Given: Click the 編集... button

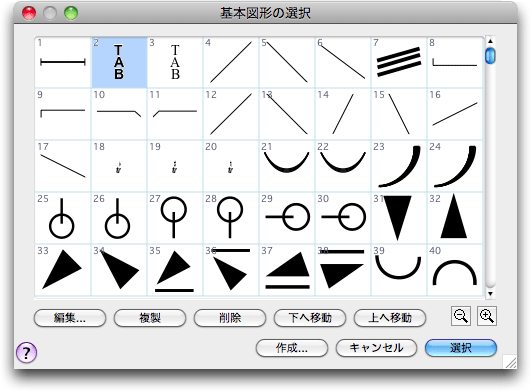Looking at the screenshot, I should tap(70, 318).
